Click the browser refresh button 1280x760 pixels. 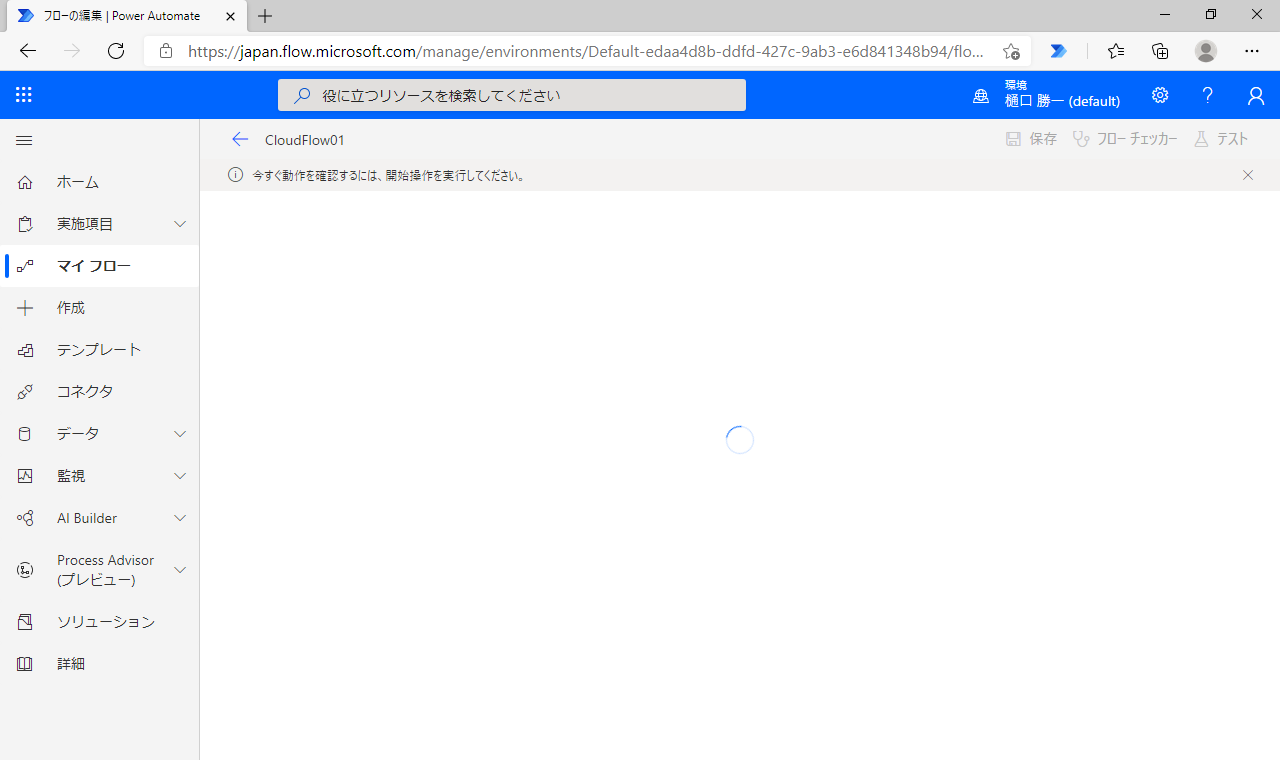click(116, 51)
